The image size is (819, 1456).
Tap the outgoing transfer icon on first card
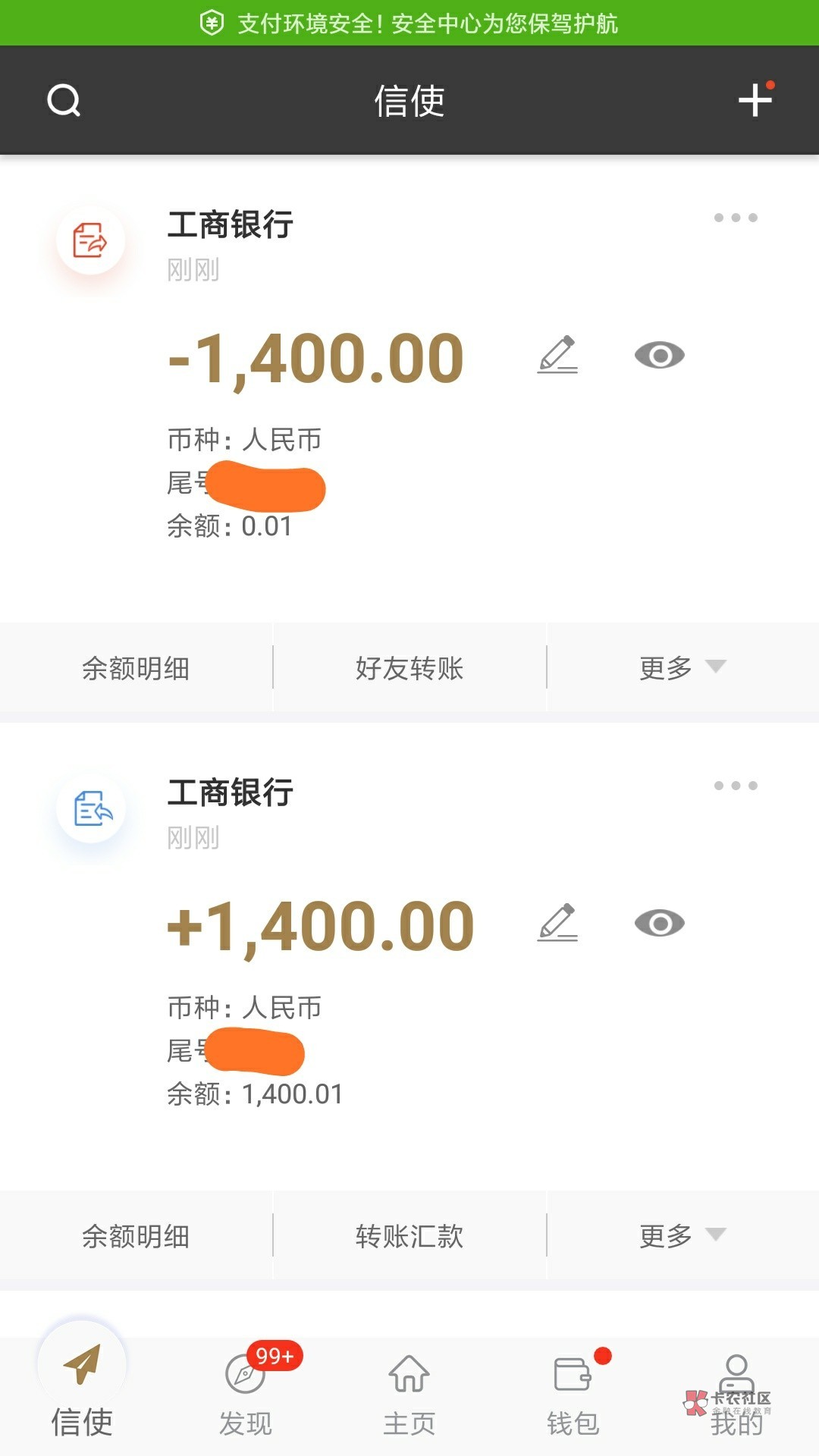[90, 241]
